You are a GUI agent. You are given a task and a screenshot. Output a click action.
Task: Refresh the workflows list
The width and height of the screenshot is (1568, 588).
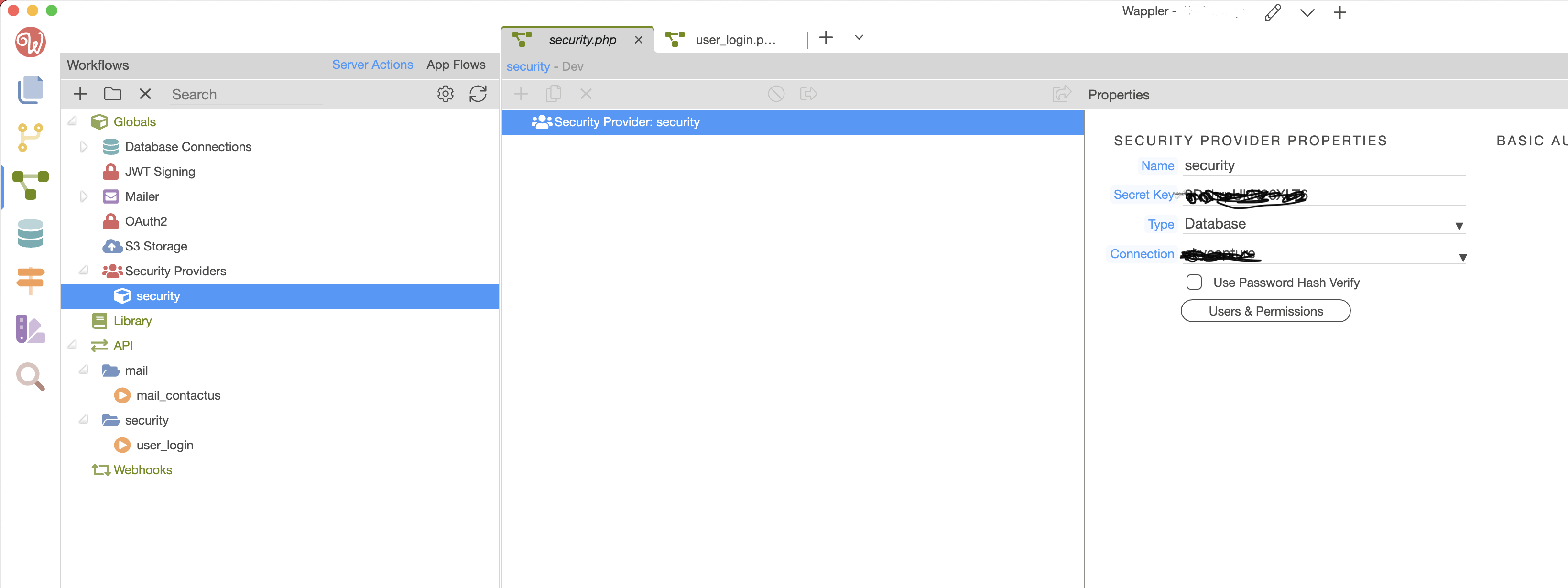(478, 94)
